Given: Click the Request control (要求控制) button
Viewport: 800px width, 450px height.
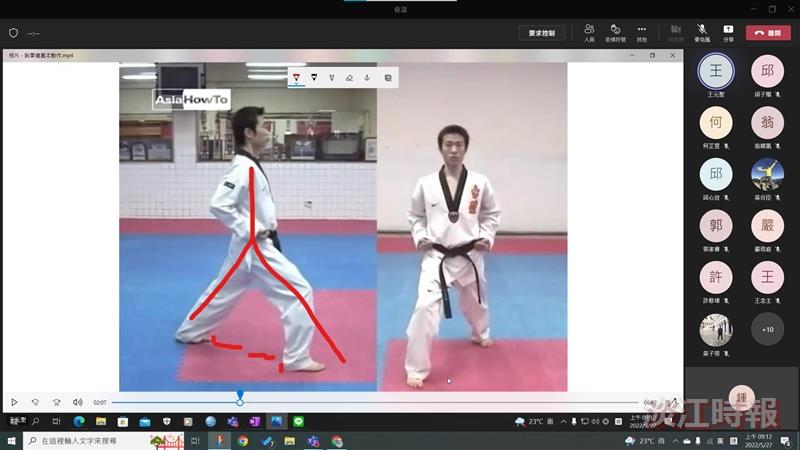Looking at the screenshot, I should 542,33.
